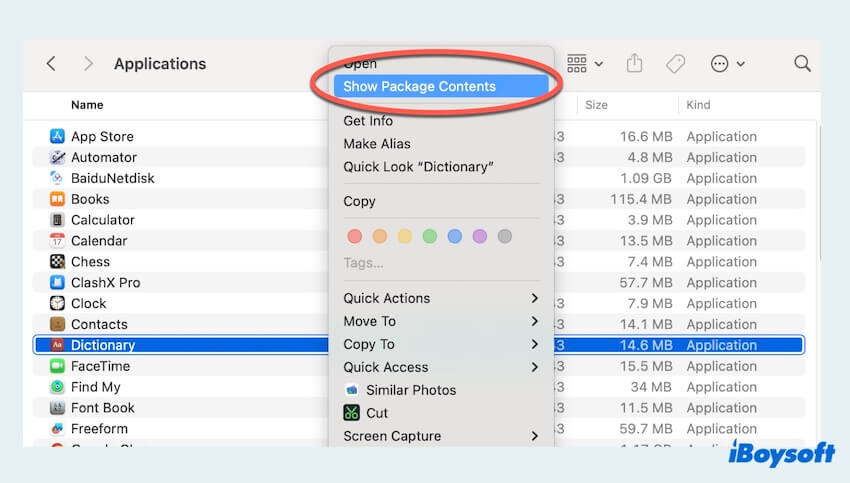Sort by the Size column header
Image resolution: width=850 pixels, height=483 pixels.
tap(596, 105)
